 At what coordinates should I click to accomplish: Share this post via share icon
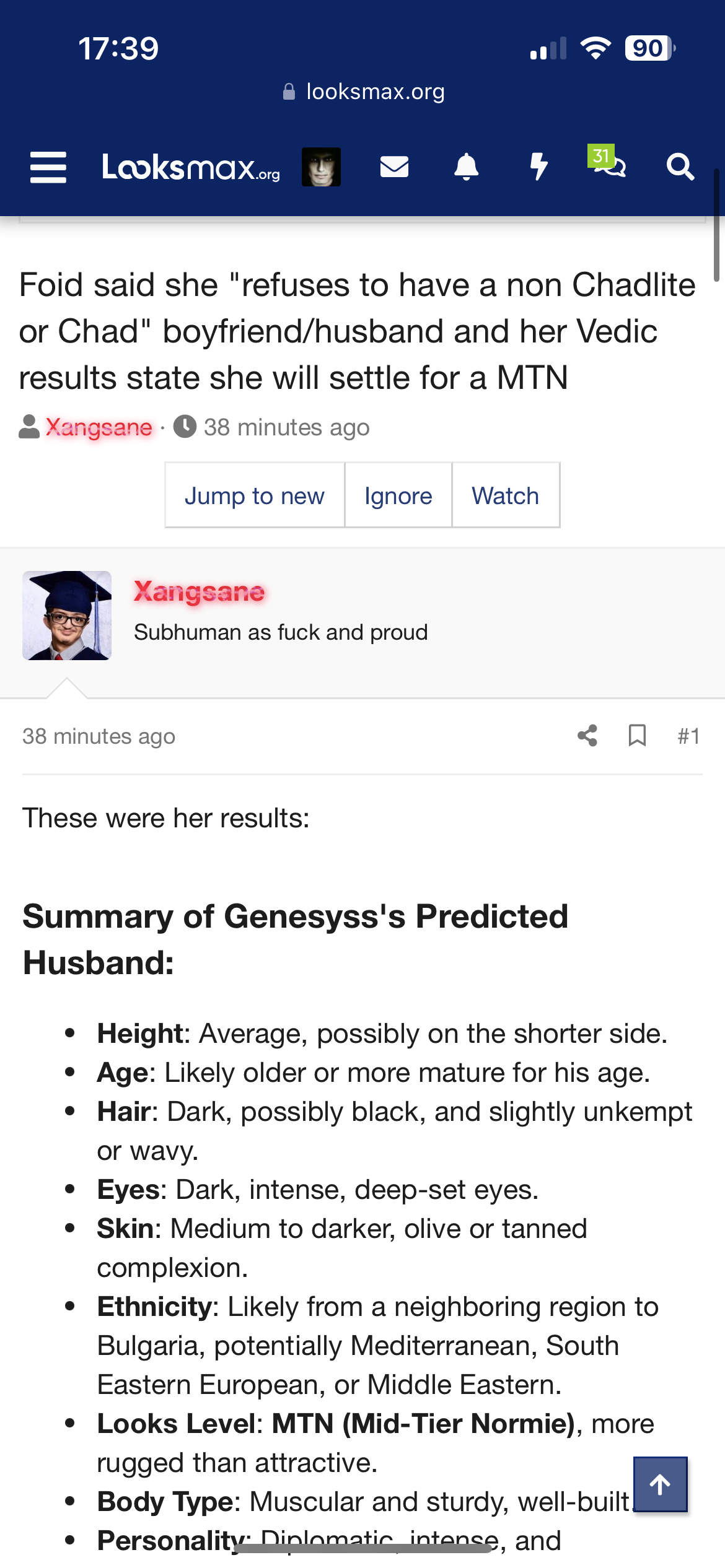tap(587, 736)
